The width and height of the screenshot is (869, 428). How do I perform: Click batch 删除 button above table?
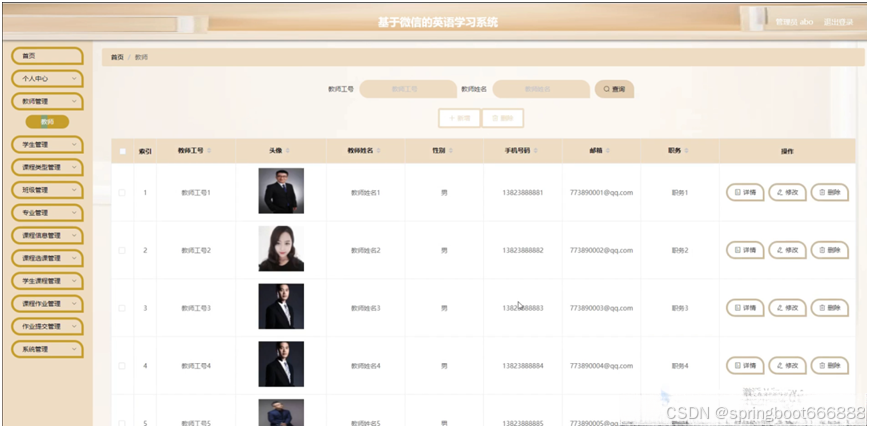(503, 118)
